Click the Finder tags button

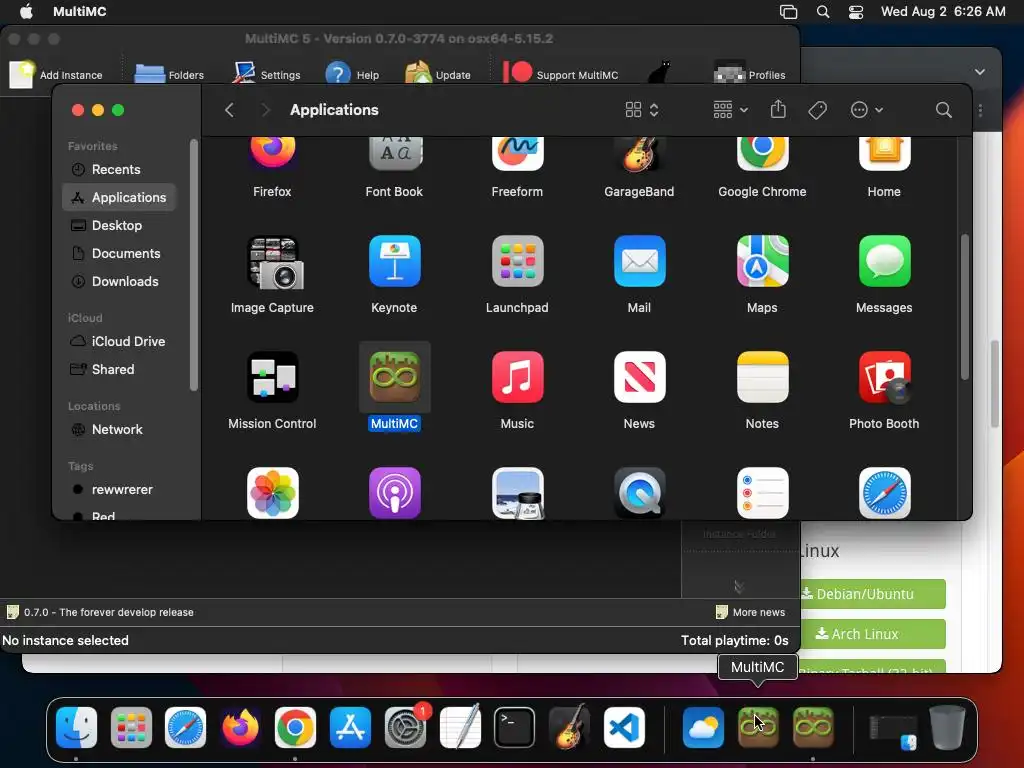(x=817, y=110)
